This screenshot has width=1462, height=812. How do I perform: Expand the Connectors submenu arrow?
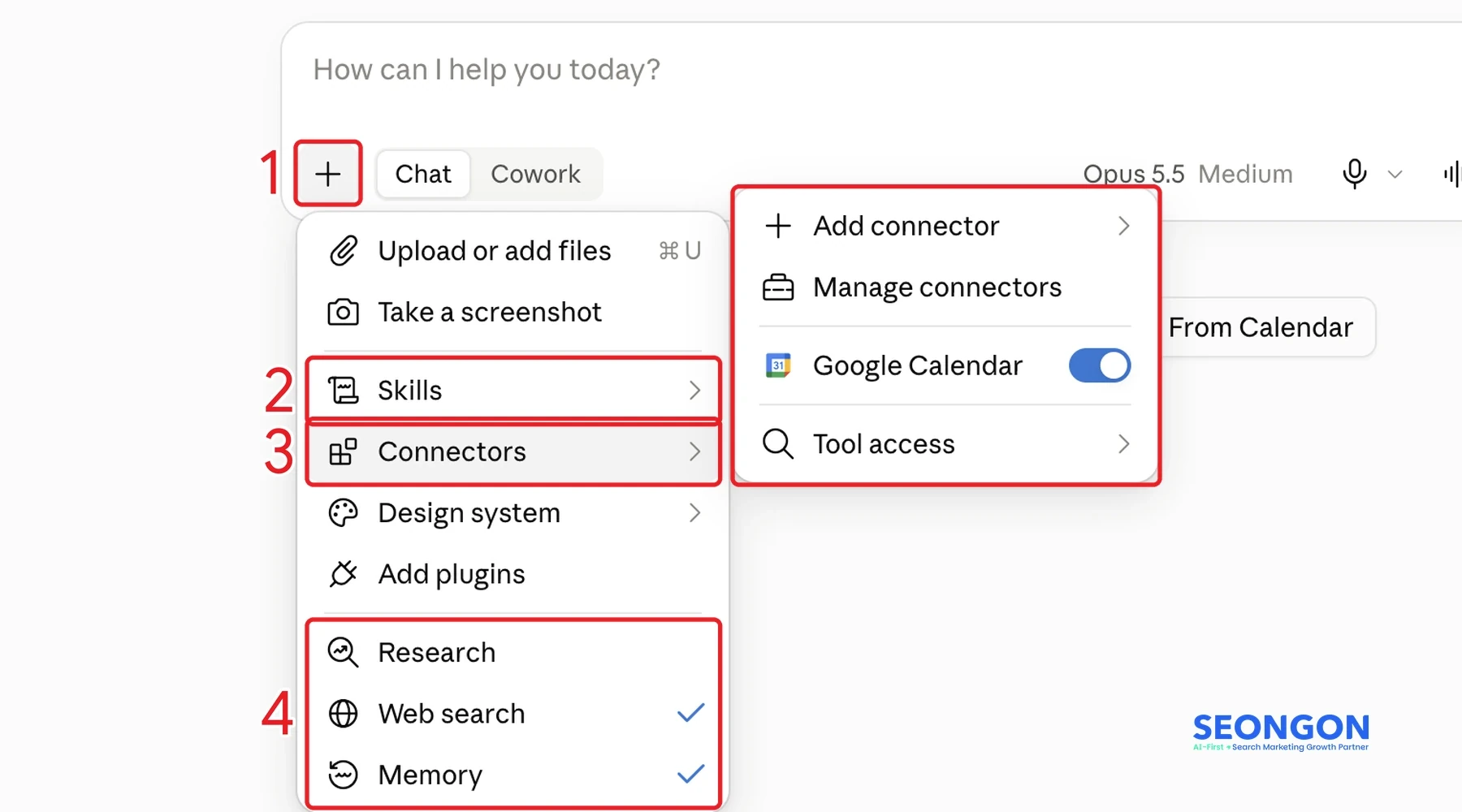[694, 451]
